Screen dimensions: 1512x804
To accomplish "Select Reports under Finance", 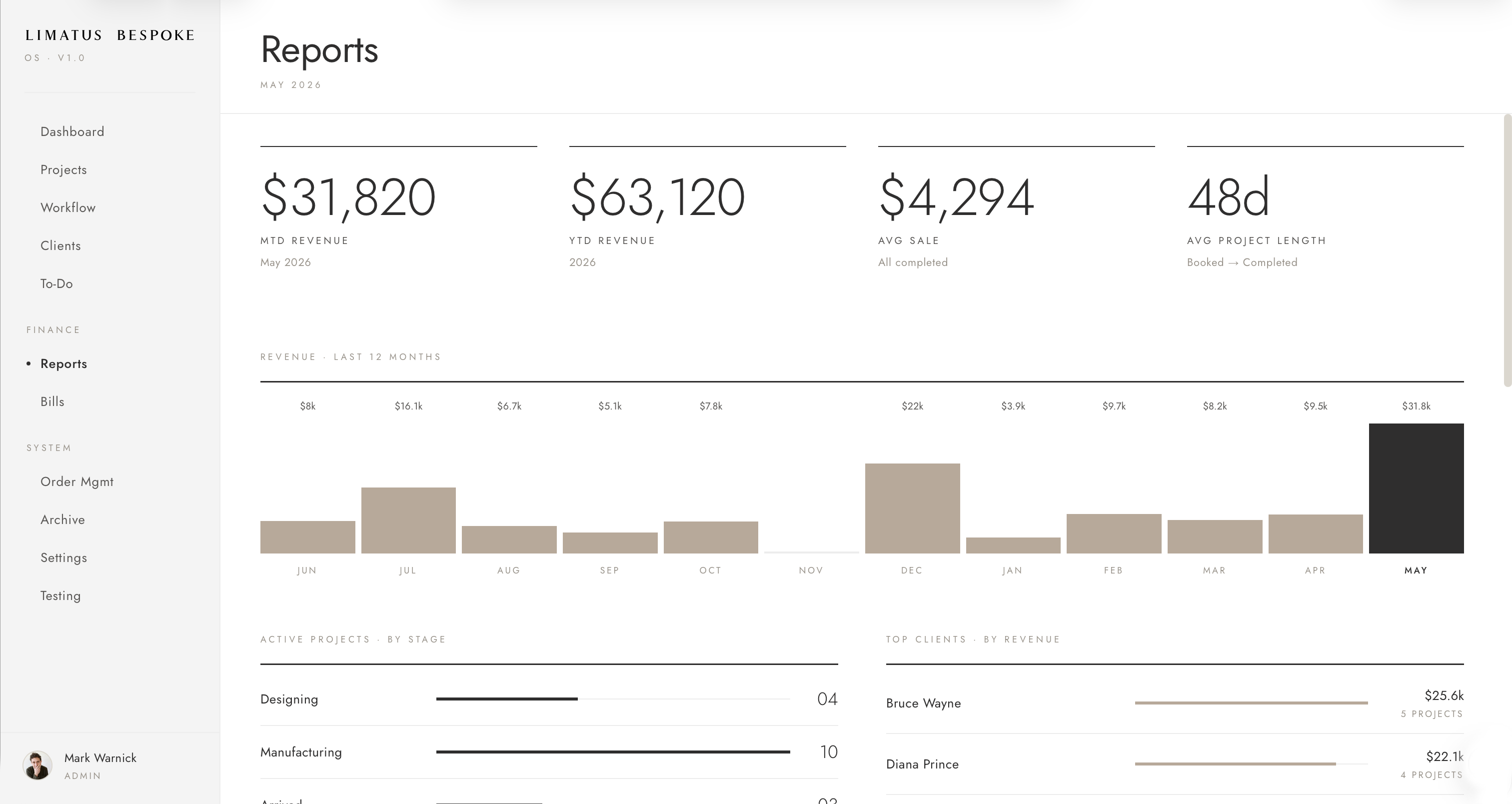I will [63, 363].
